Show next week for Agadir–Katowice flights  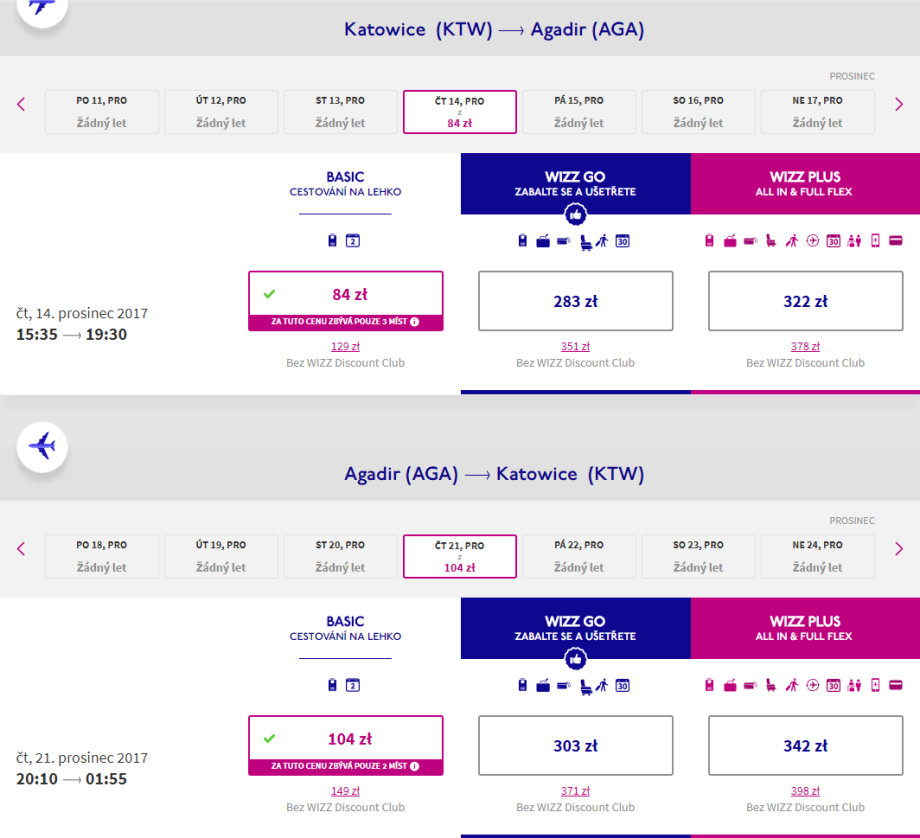[x=898, y=548]
